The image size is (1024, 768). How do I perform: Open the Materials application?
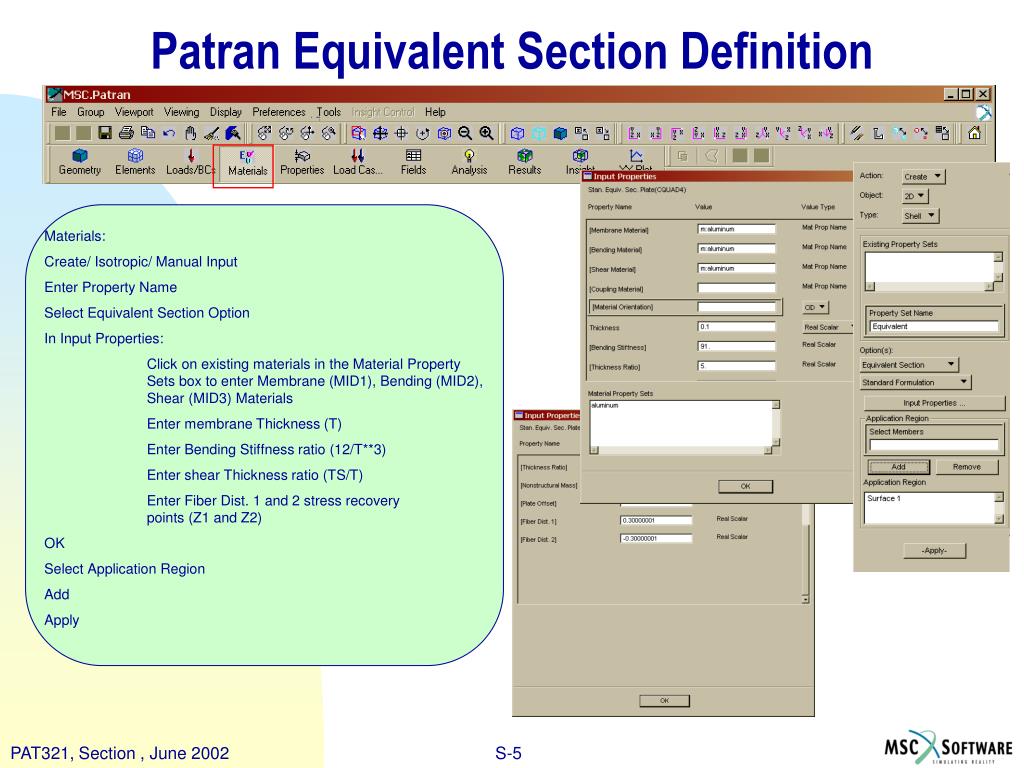248,163
